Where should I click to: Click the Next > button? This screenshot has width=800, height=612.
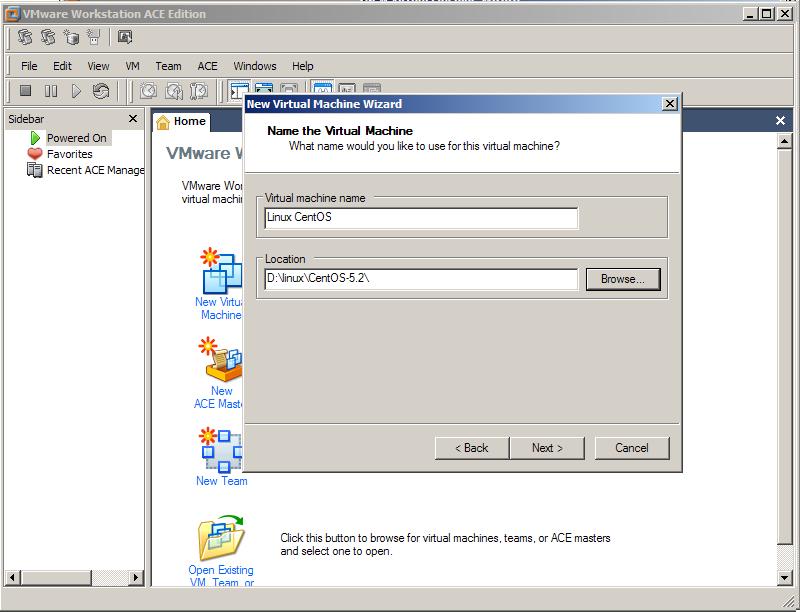547,447
